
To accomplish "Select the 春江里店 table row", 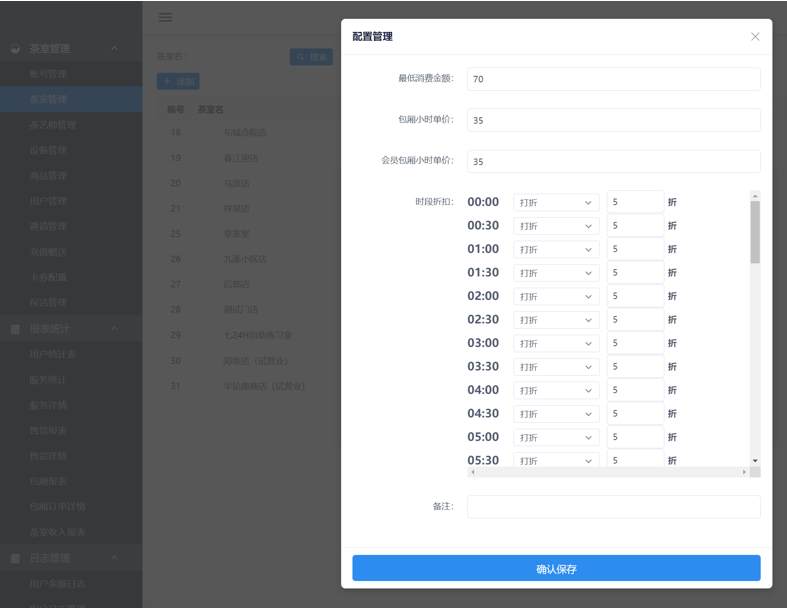I will click(249, 158).
